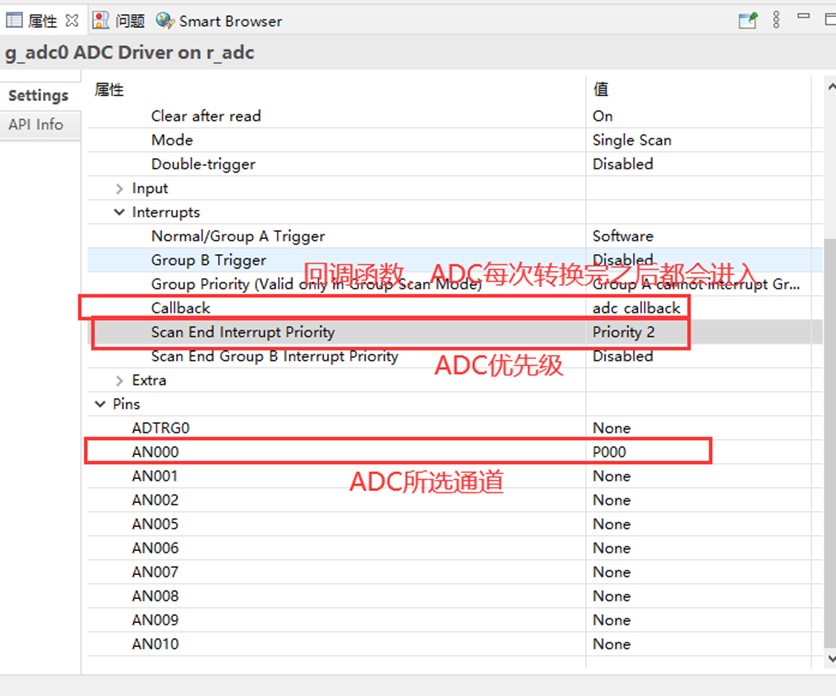Maximize the properties view panel

(x=830, y=20)
